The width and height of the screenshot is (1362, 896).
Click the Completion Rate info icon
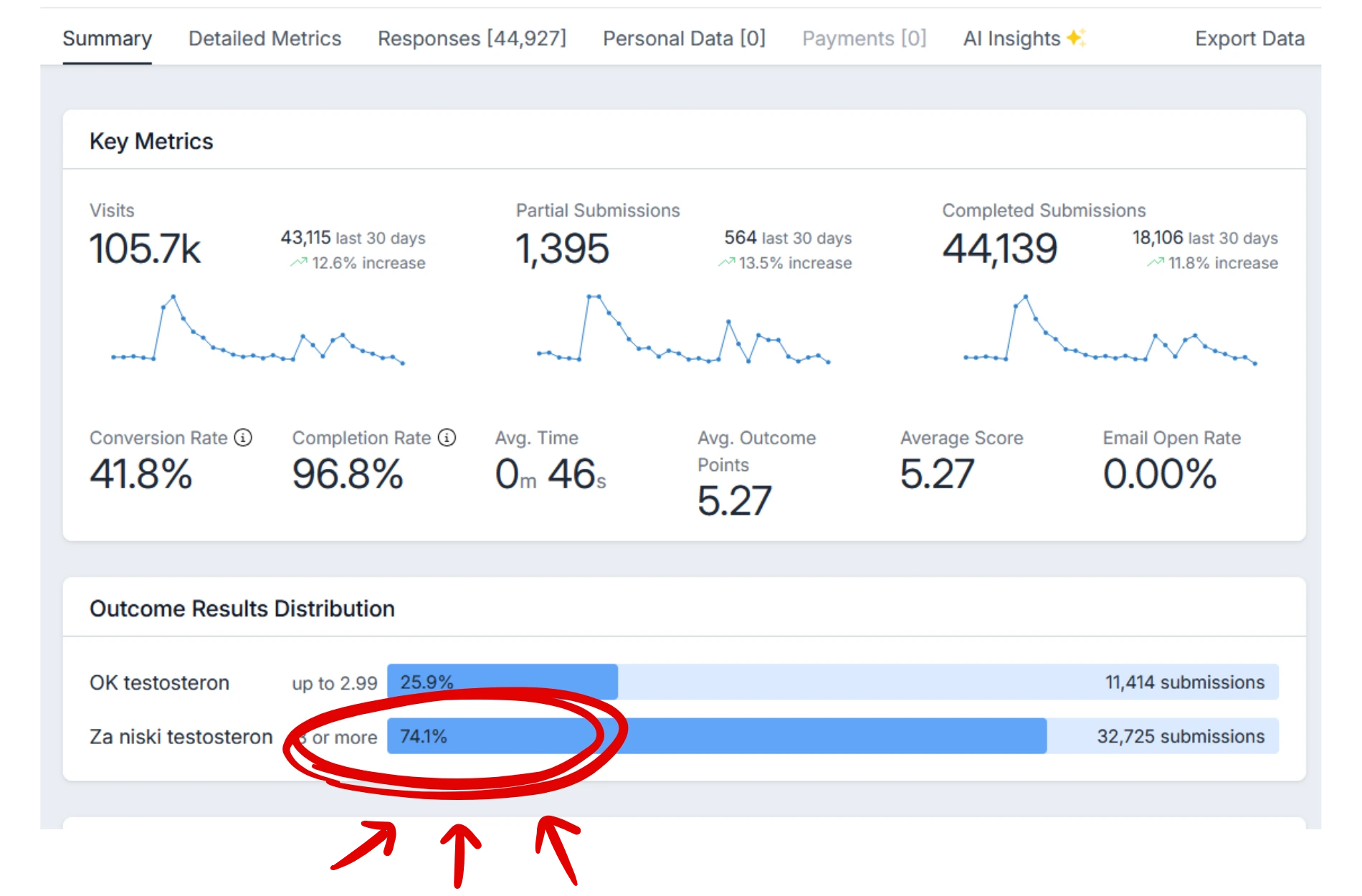(447, 437)
